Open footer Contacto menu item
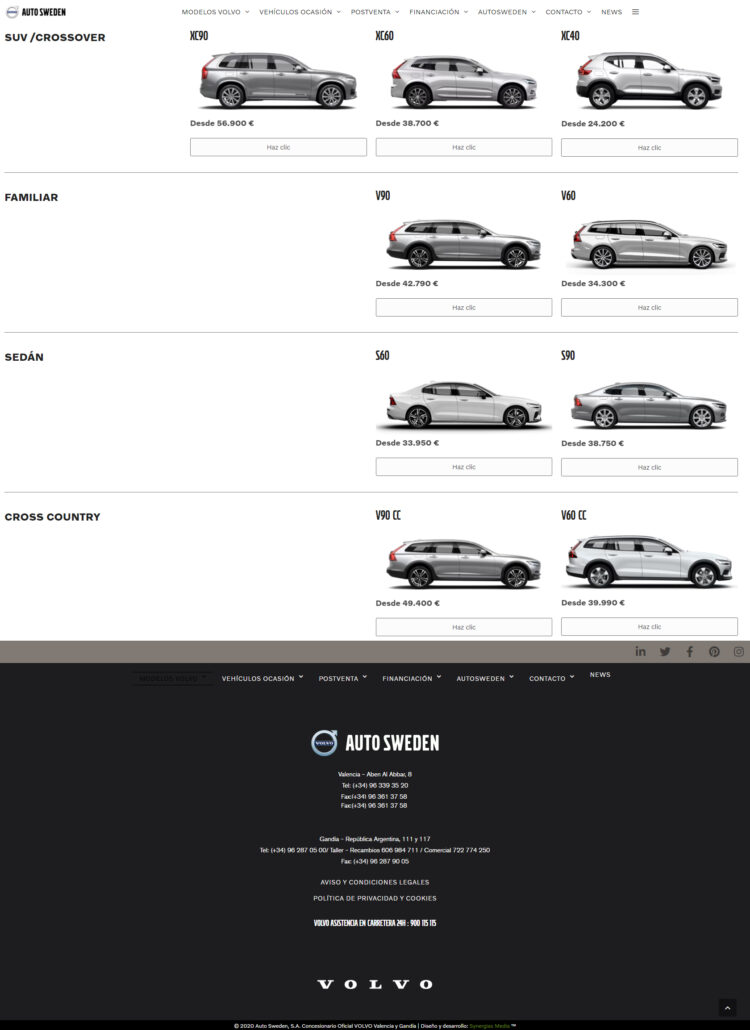 coord(552,678)
